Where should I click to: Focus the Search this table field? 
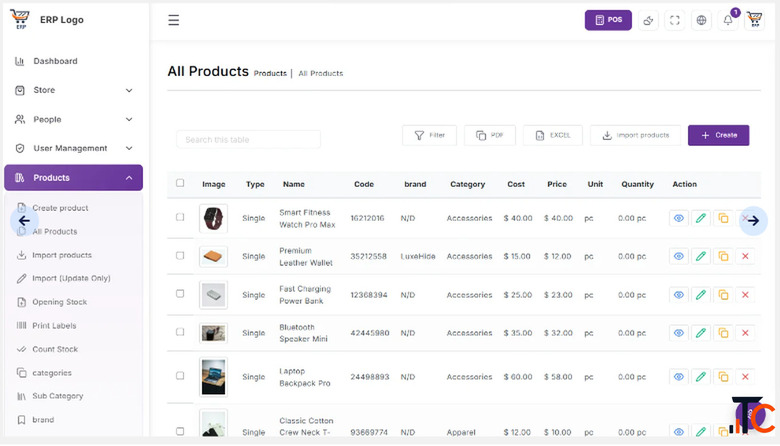coord(248,140)
